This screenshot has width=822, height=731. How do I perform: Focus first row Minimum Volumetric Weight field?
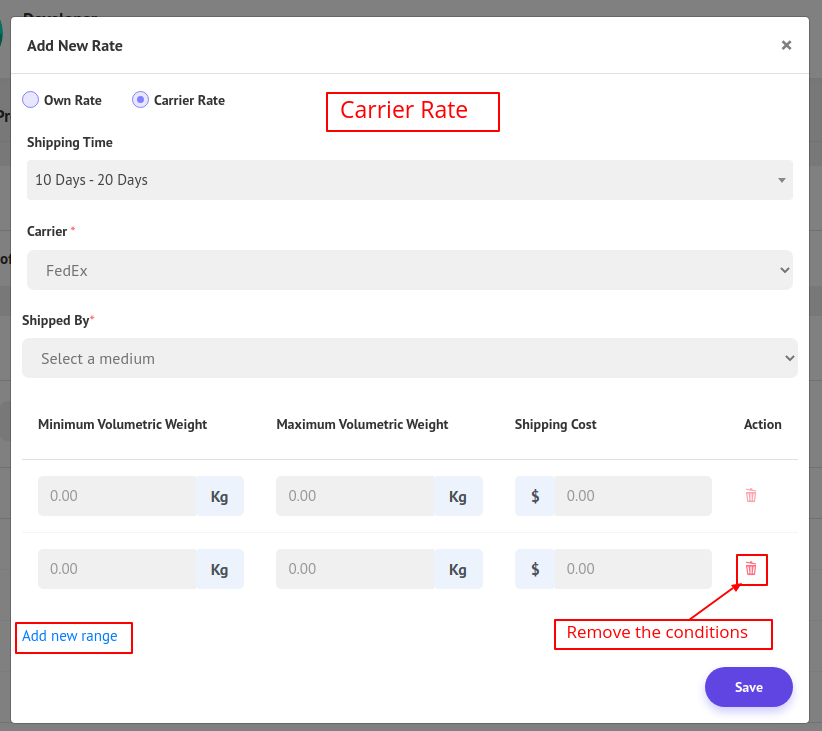tap(117, 496)
